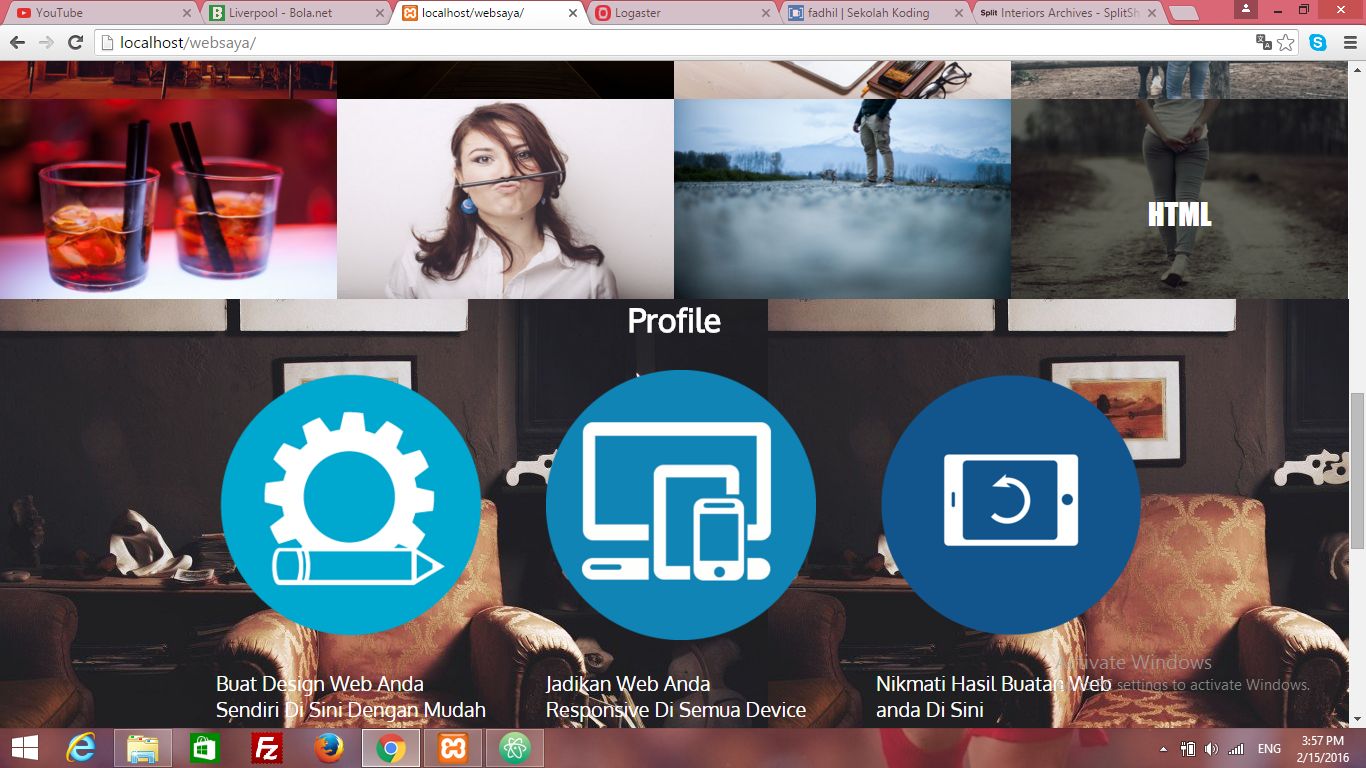Viewport: 1366px width, 768px height.
Task: Click the HTML labeled image tile
Action: pos(1179,199)
